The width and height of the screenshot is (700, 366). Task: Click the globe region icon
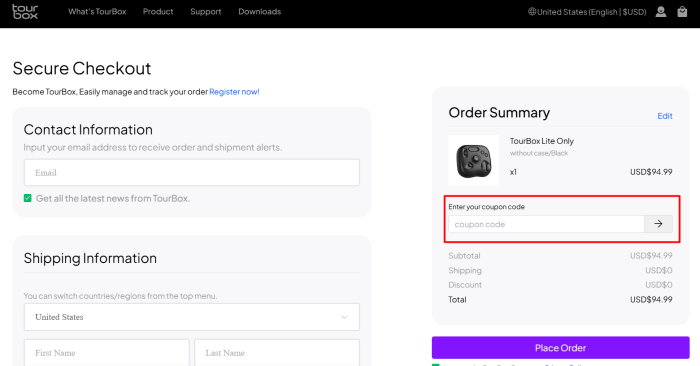click(x=532, y=12)
